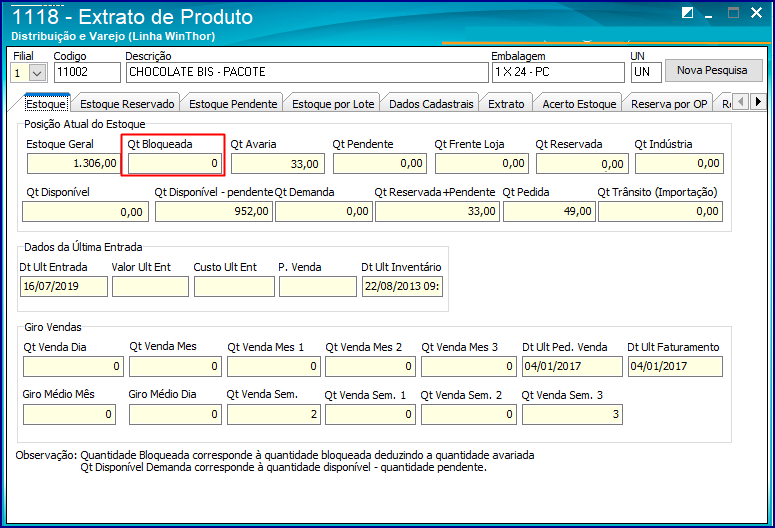Click the Qt Venda Sem. 3 field with 3
775x528 pixels.
pos(572,415)
